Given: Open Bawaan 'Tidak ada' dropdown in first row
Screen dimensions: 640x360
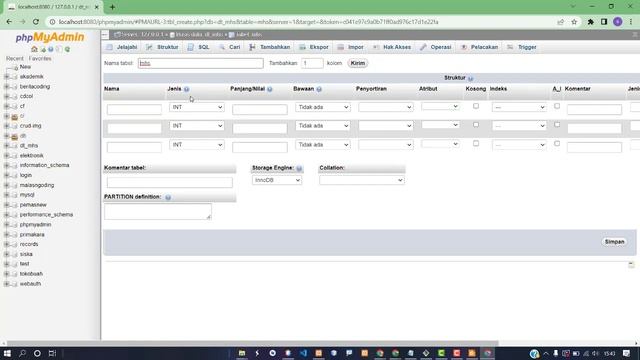Looking at the screenshot, I should point(322,107).
